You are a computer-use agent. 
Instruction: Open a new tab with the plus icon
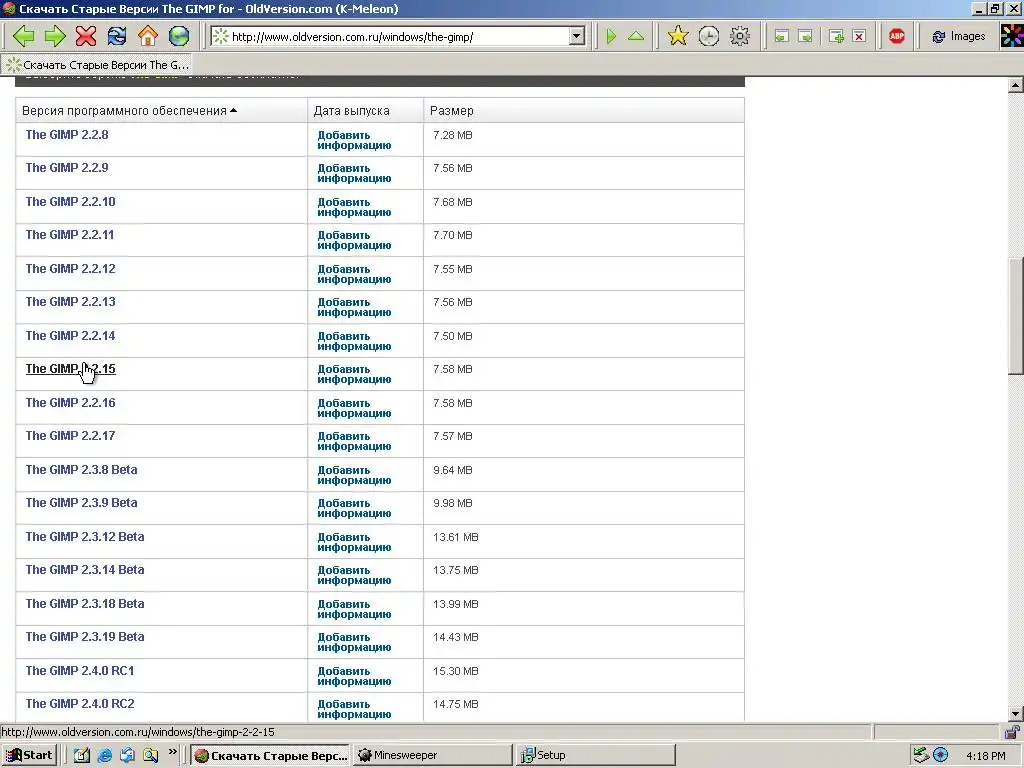pyautogui.click(x=836, y=37)
